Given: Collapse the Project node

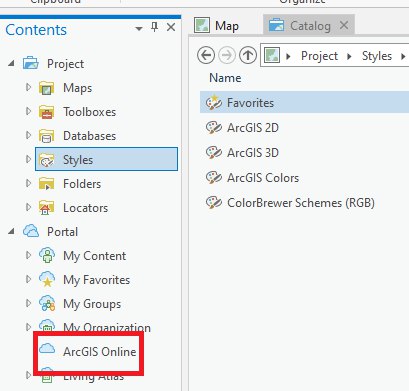Looking at the screenshot, I should point(11,63).
